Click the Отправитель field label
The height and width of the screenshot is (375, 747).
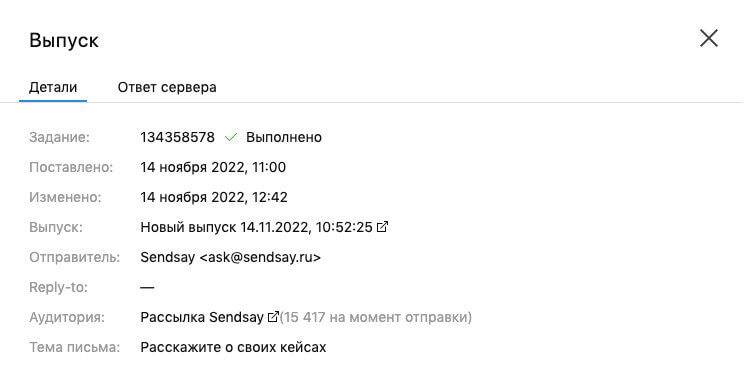tap(74, 257)
